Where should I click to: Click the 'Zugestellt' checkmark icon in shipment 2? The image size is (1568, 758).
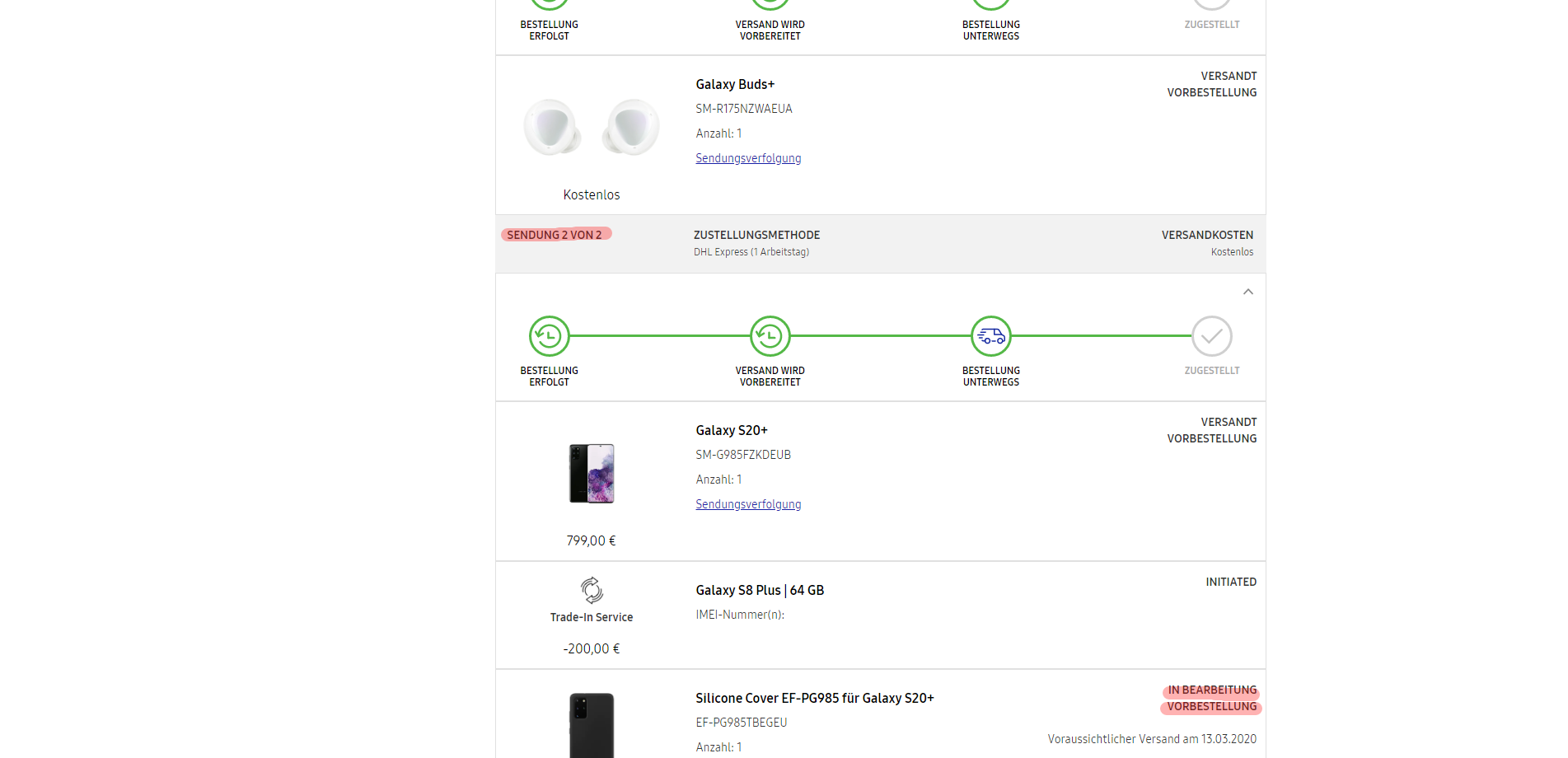(1212, 336)
